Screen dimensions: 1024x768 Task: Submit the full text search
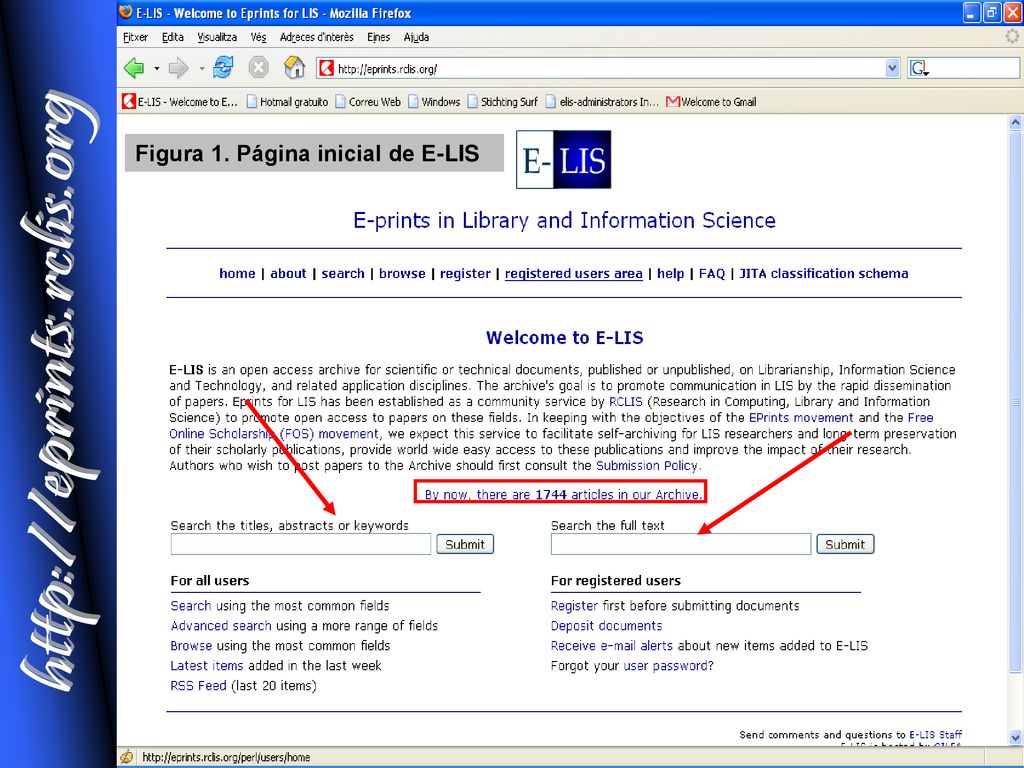(845, 544)
